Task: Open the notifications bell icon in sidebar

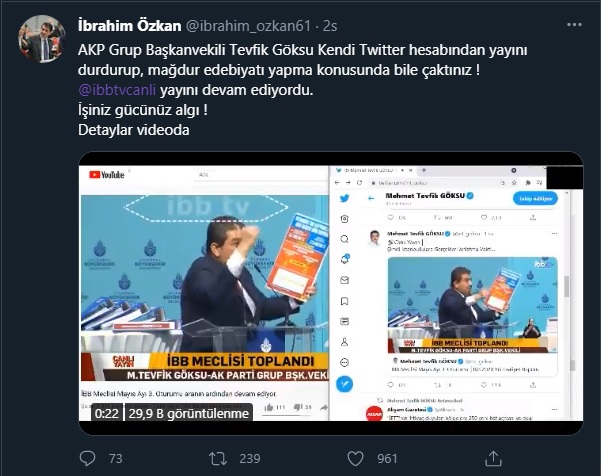Action: point(345,259)
